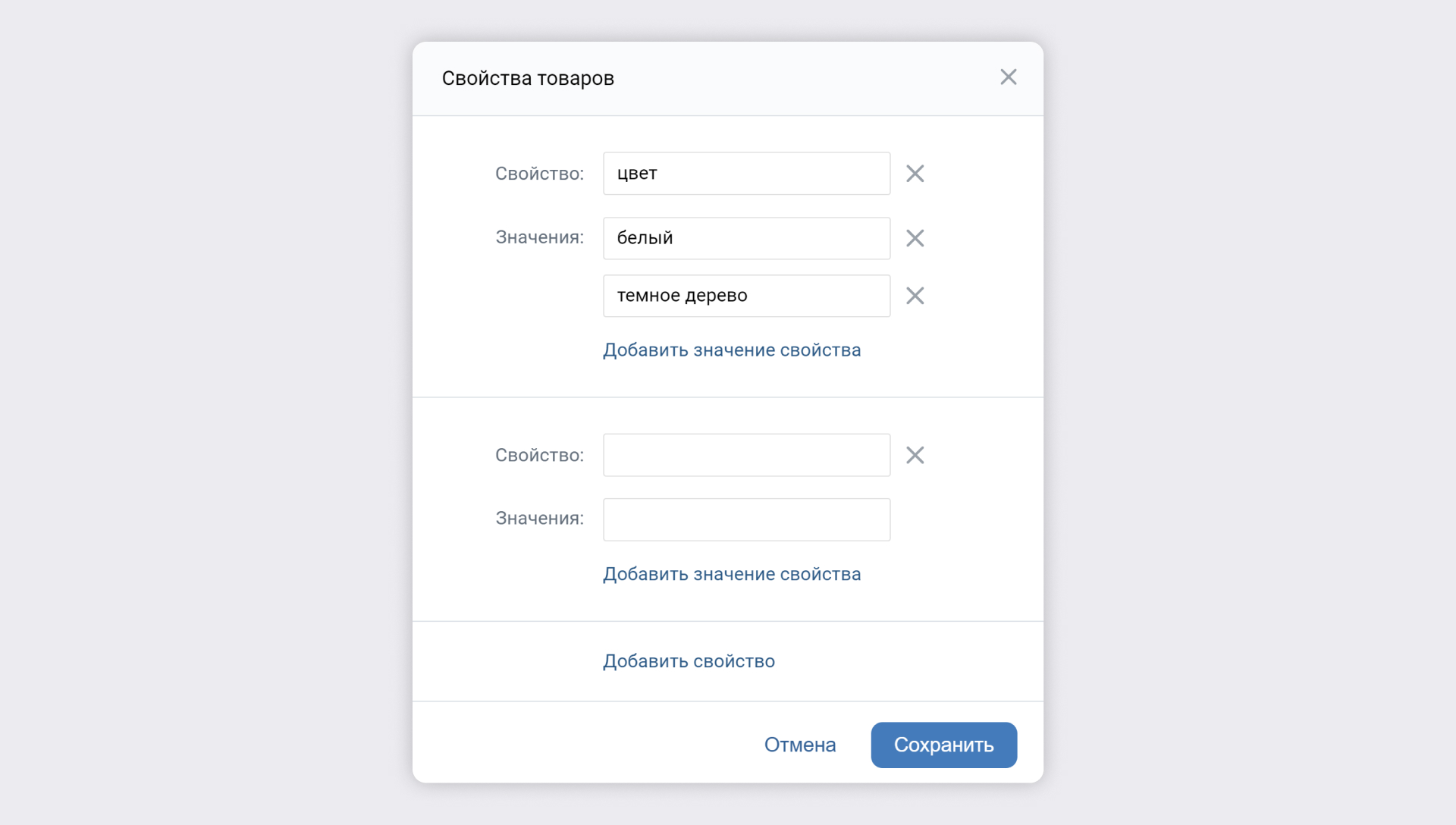Save properties with the Сохранить button

pyautogui.click(x=943, y=745)
